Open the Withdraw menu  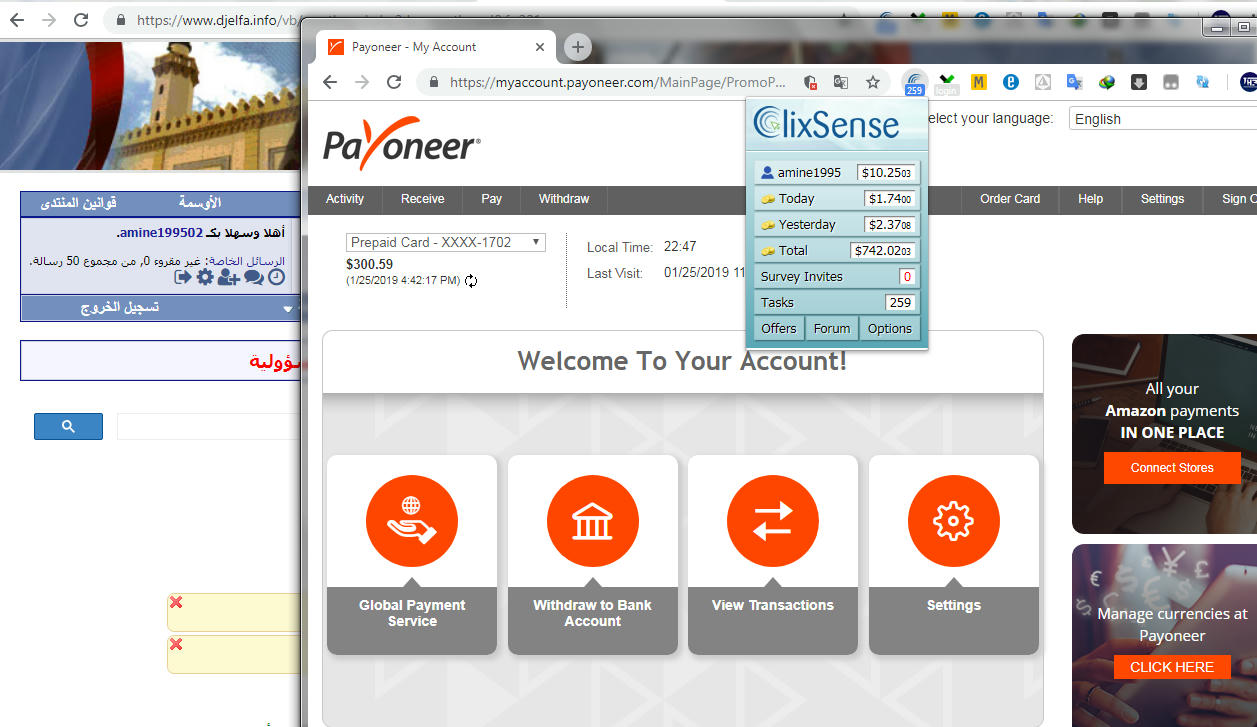pyautogui.click(x=564, y=199)
